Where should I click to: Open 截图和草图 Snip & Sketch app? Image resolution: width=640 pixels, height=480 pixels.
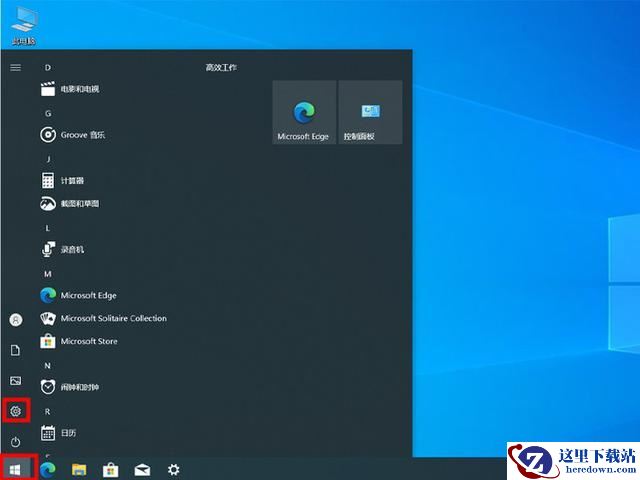click(x=70, y=203)
